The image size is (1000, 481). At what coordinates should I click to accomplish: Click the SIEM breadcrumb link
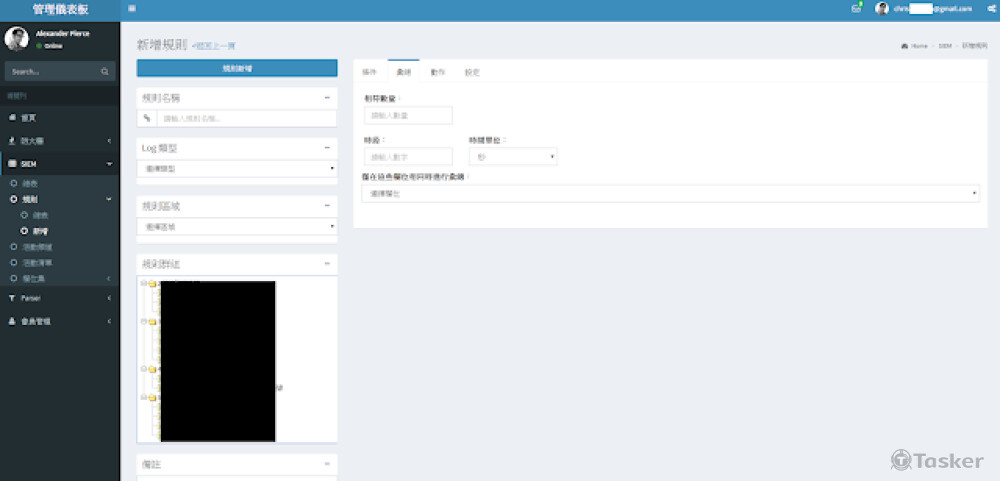click(945, 46)
